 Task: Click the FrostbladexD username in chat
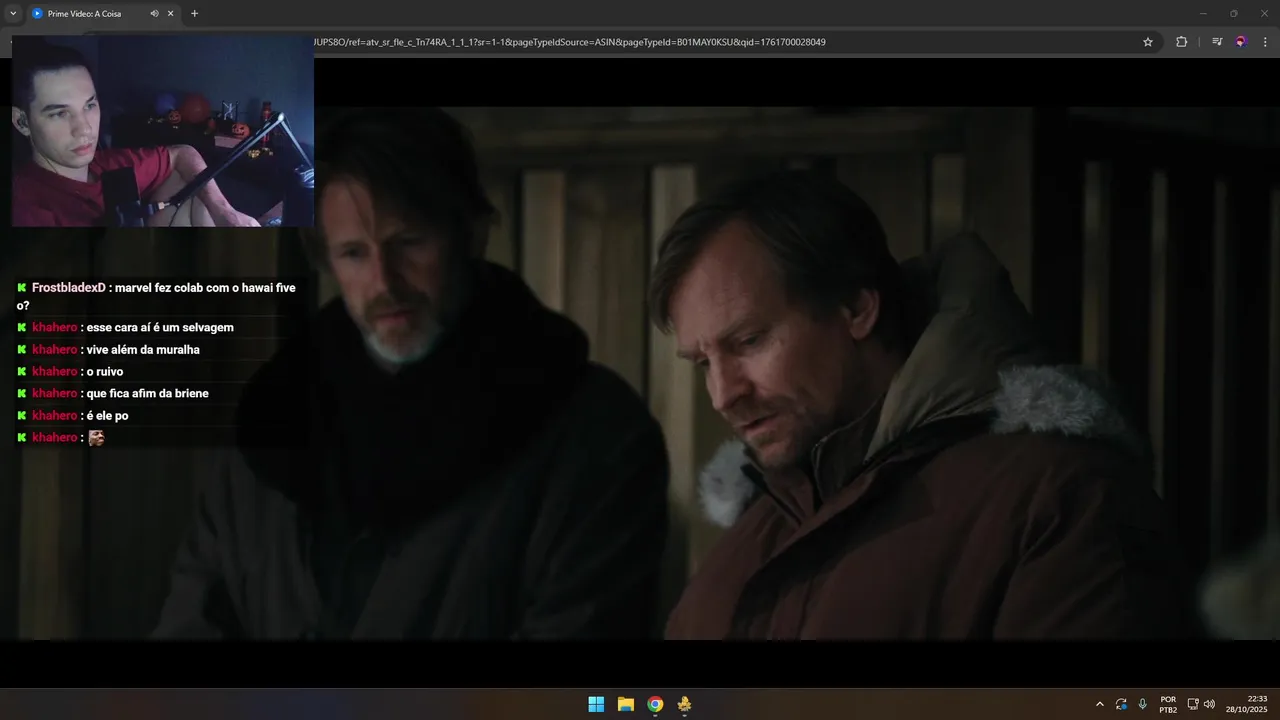(68, 288)
